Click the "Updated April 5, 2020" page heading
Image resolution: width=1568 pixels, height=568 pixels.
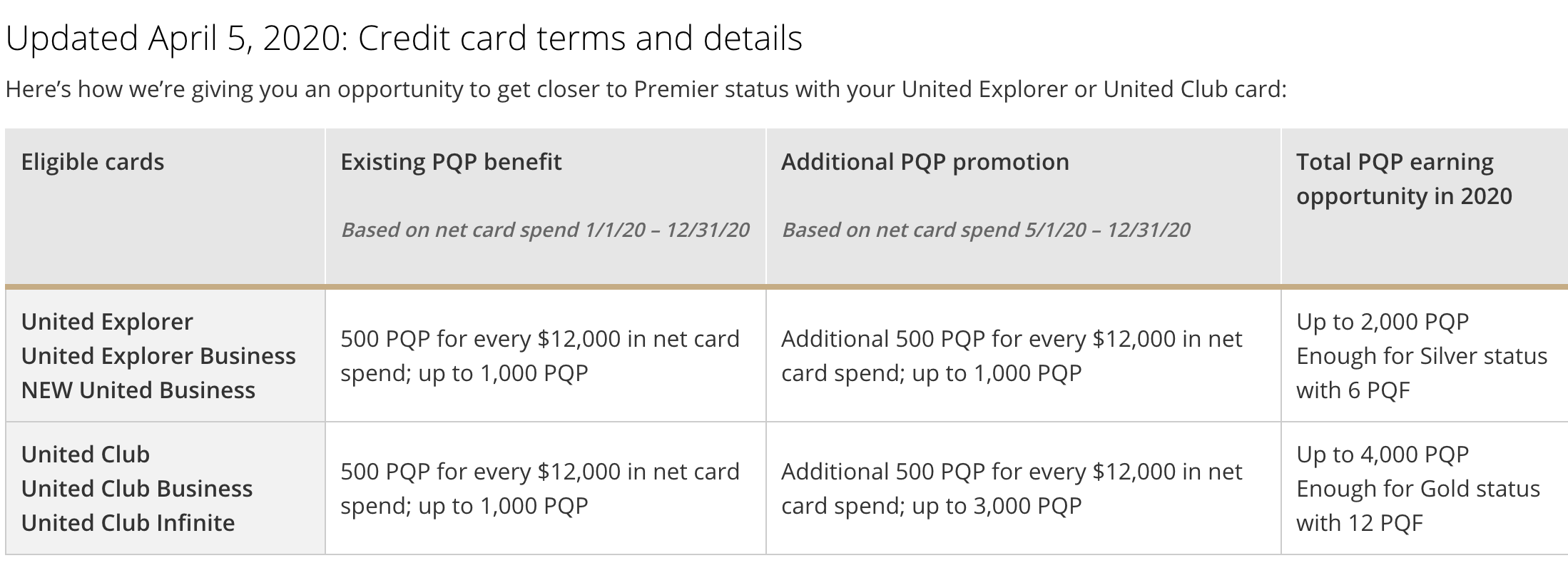(x=404, y=39)
